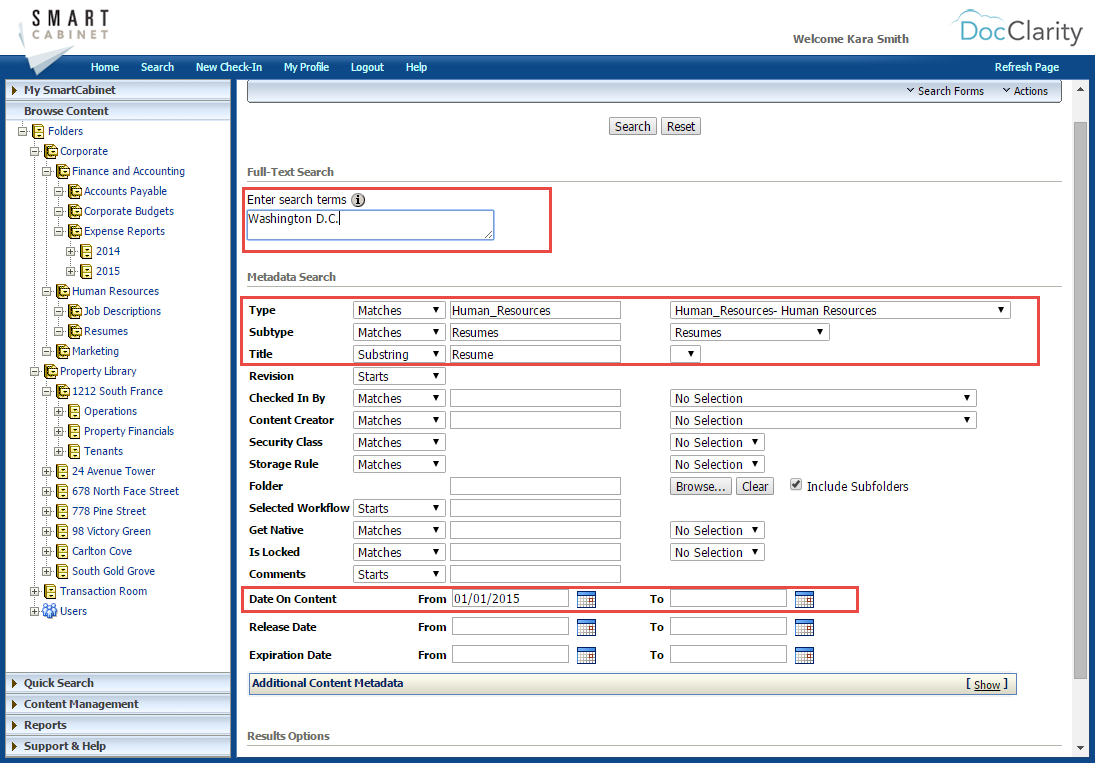Screen dimensions: 1095x763
Task: Open the Expiration Date From calendar icon
Action: tap(587, 655)
